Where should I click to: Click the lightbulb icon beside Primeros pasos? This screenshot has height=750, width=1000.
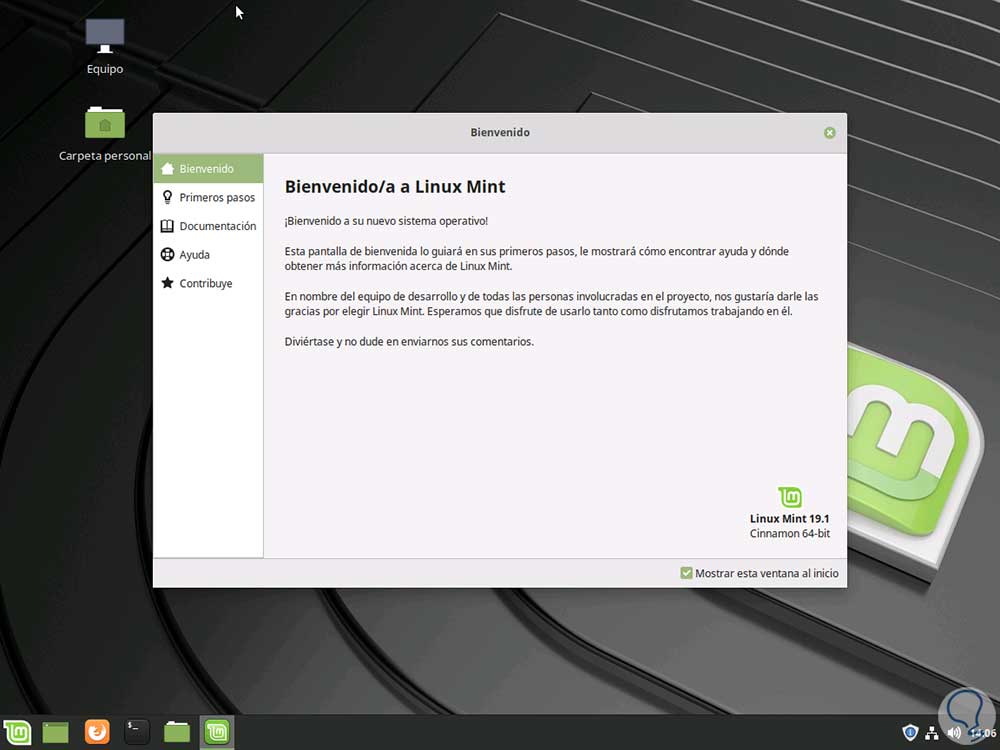pos(167,197)
